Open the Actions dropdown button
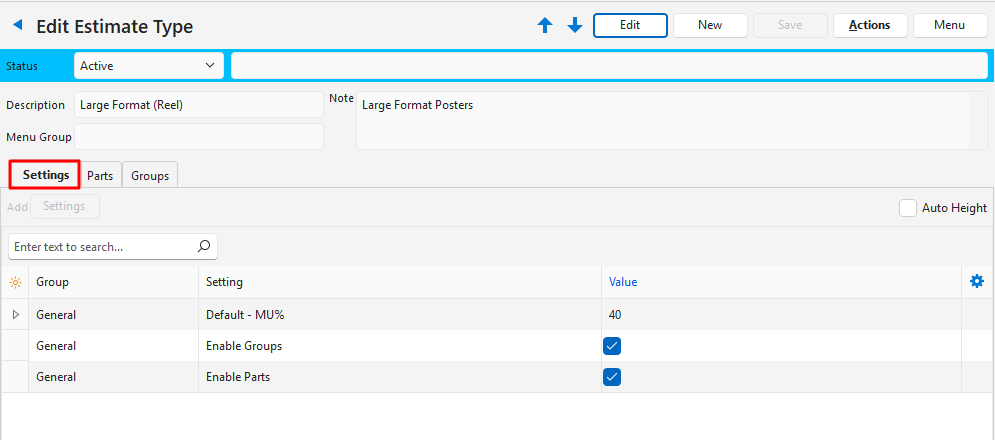The height and width of the screenshot is (440, 995). tap(869, 25)
